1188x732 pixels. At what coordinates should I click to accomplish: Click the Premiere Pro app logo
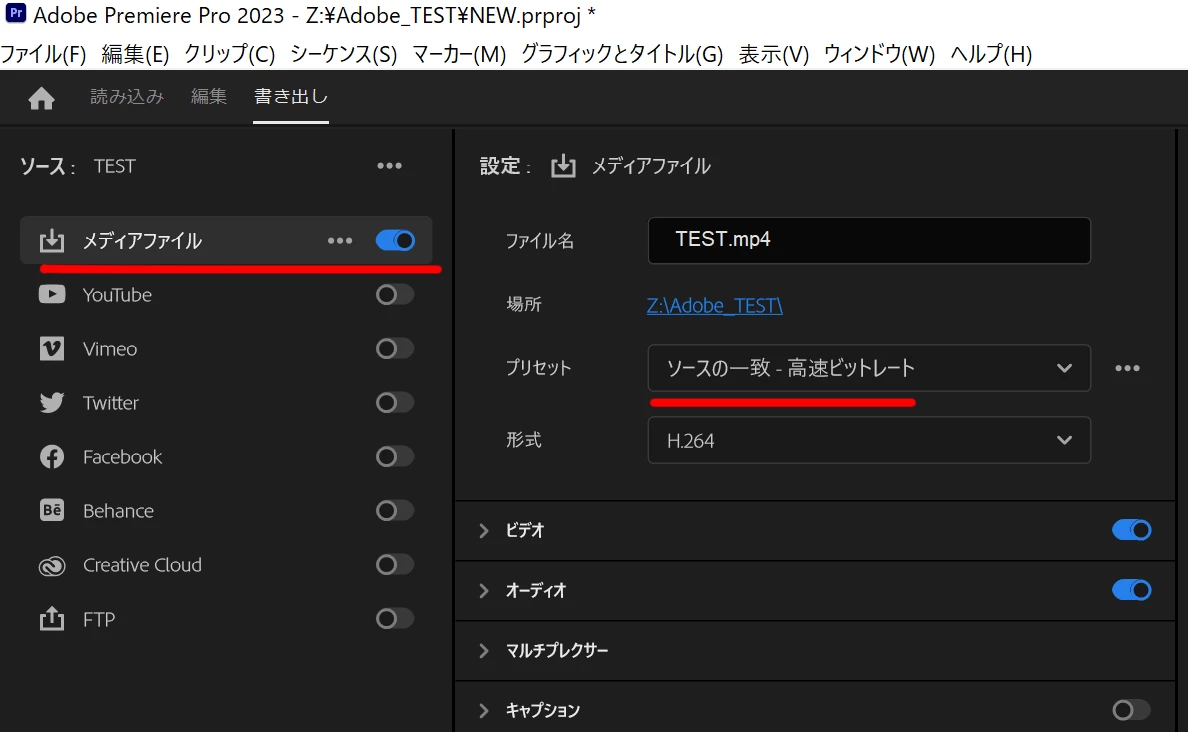pyautogui.click(x=15, y=14)
